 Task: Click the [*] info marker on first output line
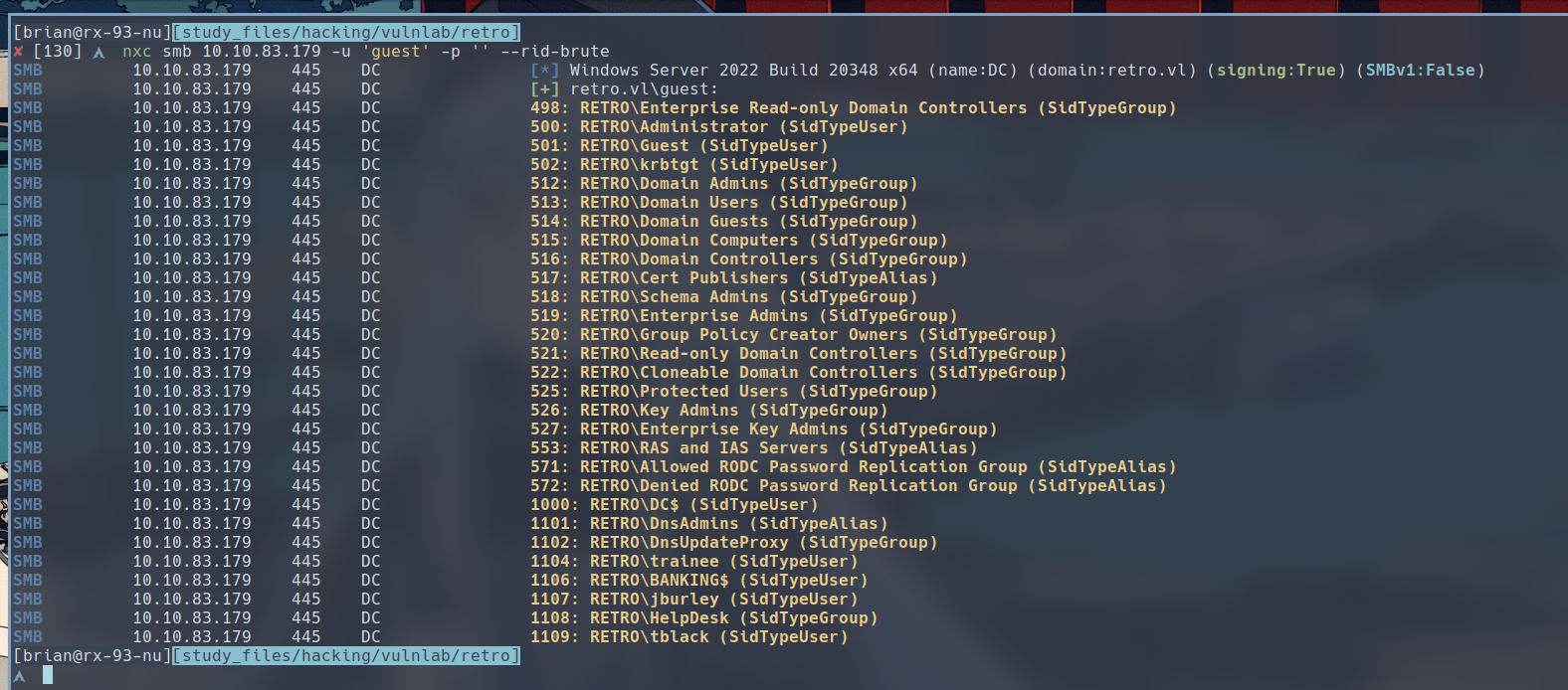pyautogui.click(x=545, y=71)
